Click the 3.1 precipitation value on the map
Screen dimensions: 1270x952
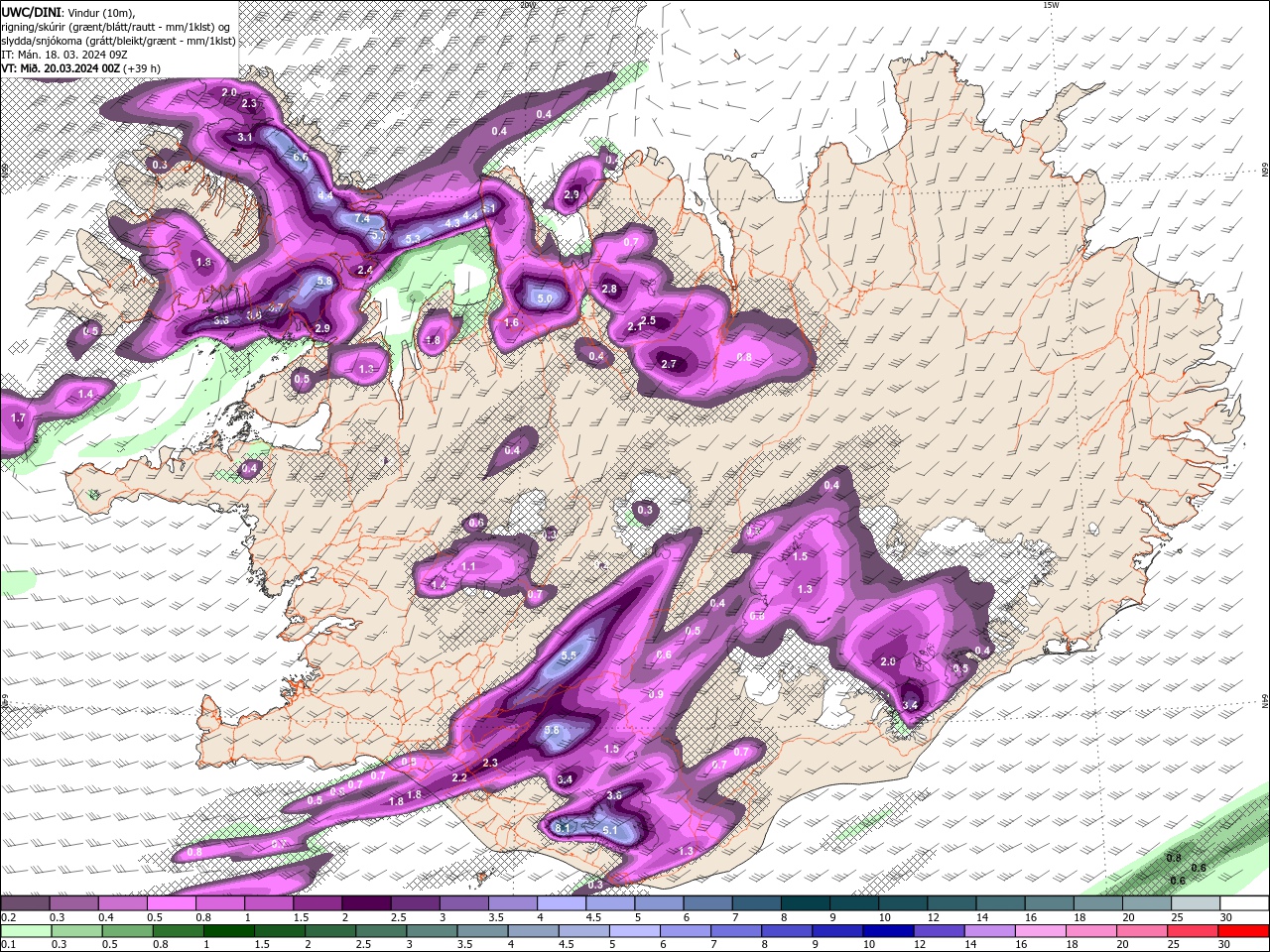[x=245, y=137]
